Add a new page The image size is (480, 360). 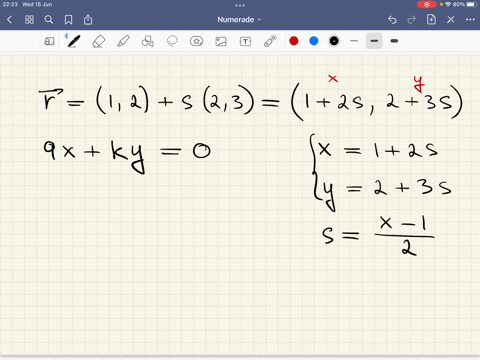pyautogui.click(x=431, y=19)
